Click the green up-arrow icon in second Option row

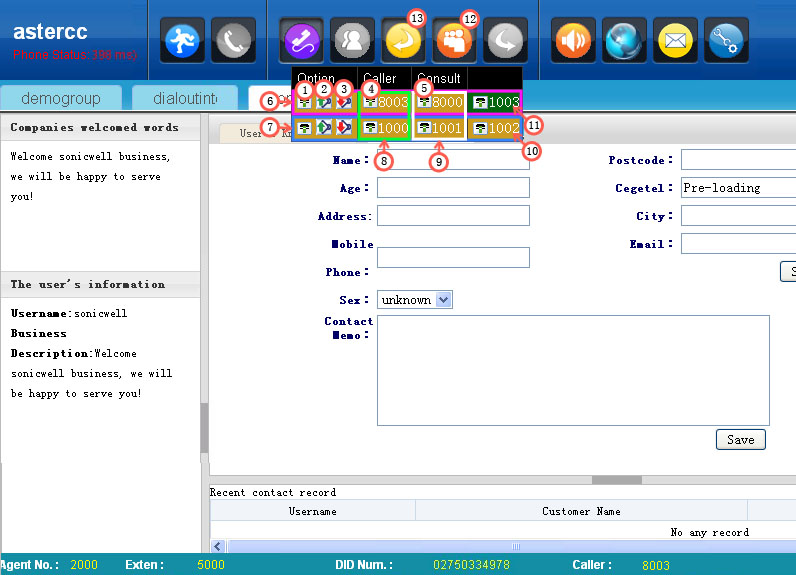click(x=324, y=128)
